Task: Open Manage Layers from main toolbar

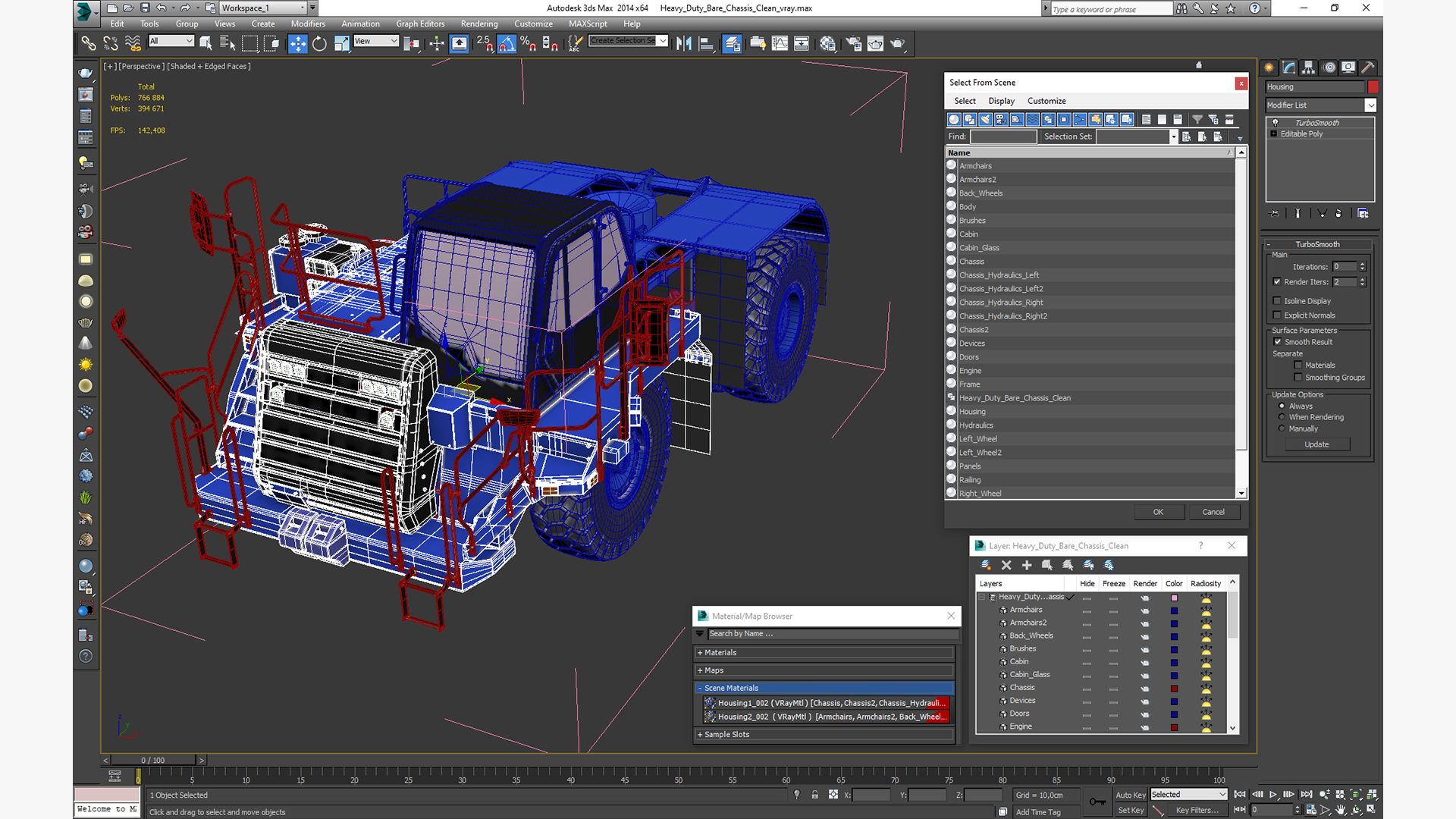Action: (x=732, y=44)
